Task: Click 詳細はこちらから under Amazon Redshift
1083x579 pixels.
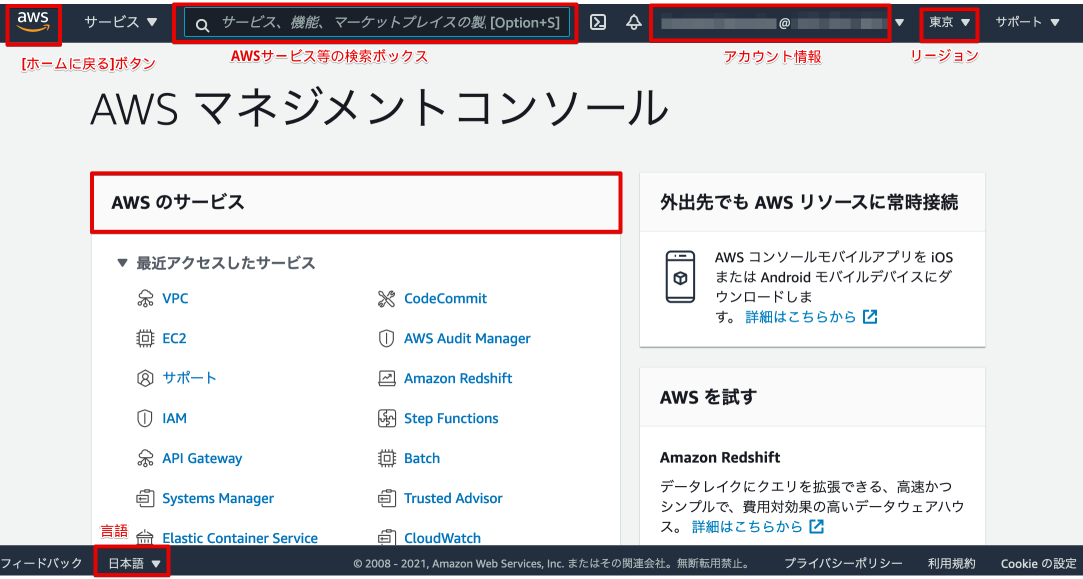Action: point(747,526)
